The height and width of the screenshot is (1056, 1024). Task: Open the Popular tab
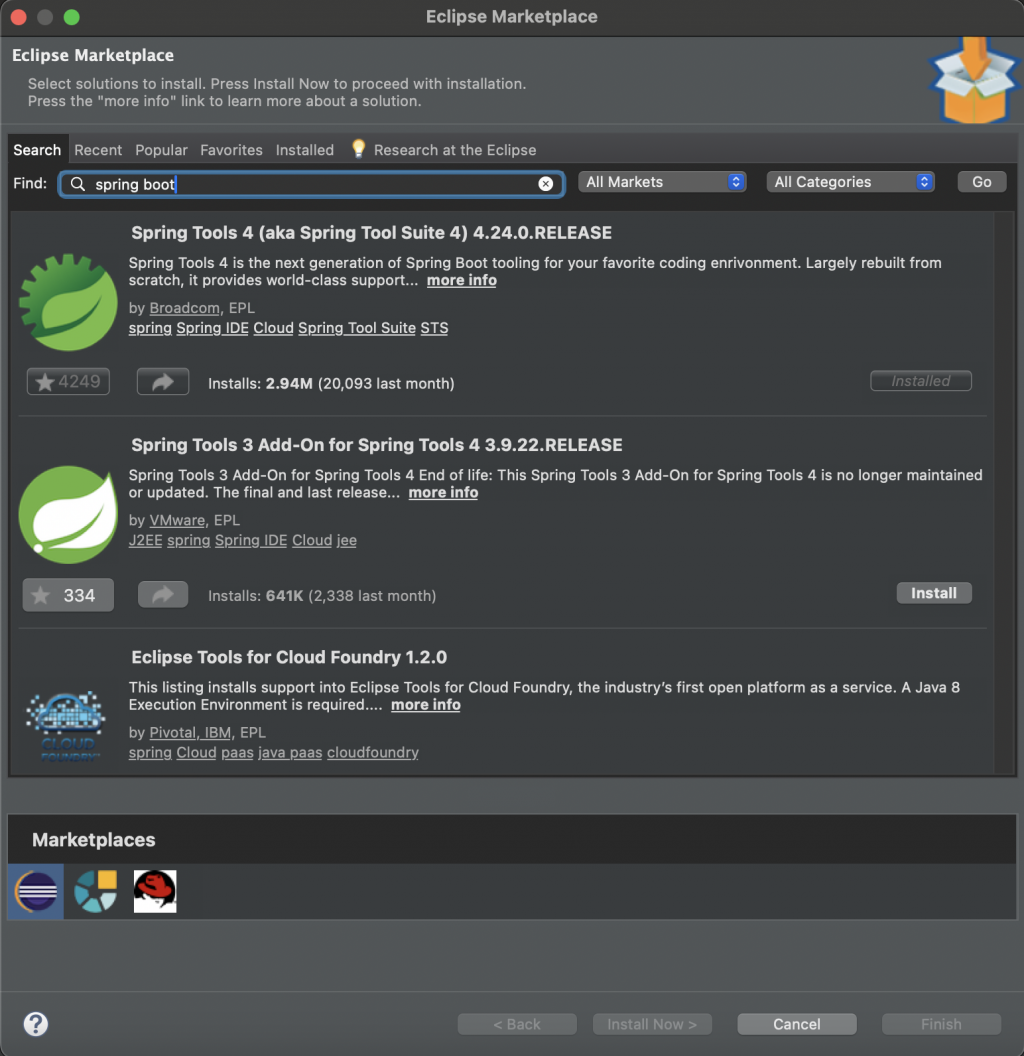click(161, 150)
